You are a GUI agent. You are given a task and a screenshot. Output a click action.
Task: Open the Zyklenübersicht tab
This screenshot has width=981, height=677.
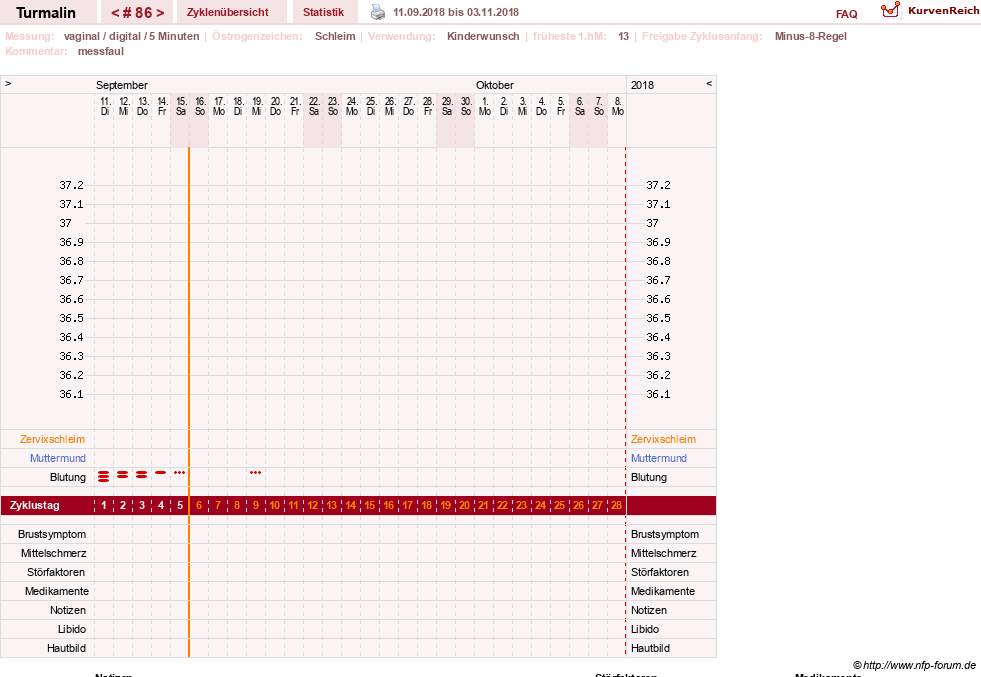pyautogui.click(x=228, y=12)
